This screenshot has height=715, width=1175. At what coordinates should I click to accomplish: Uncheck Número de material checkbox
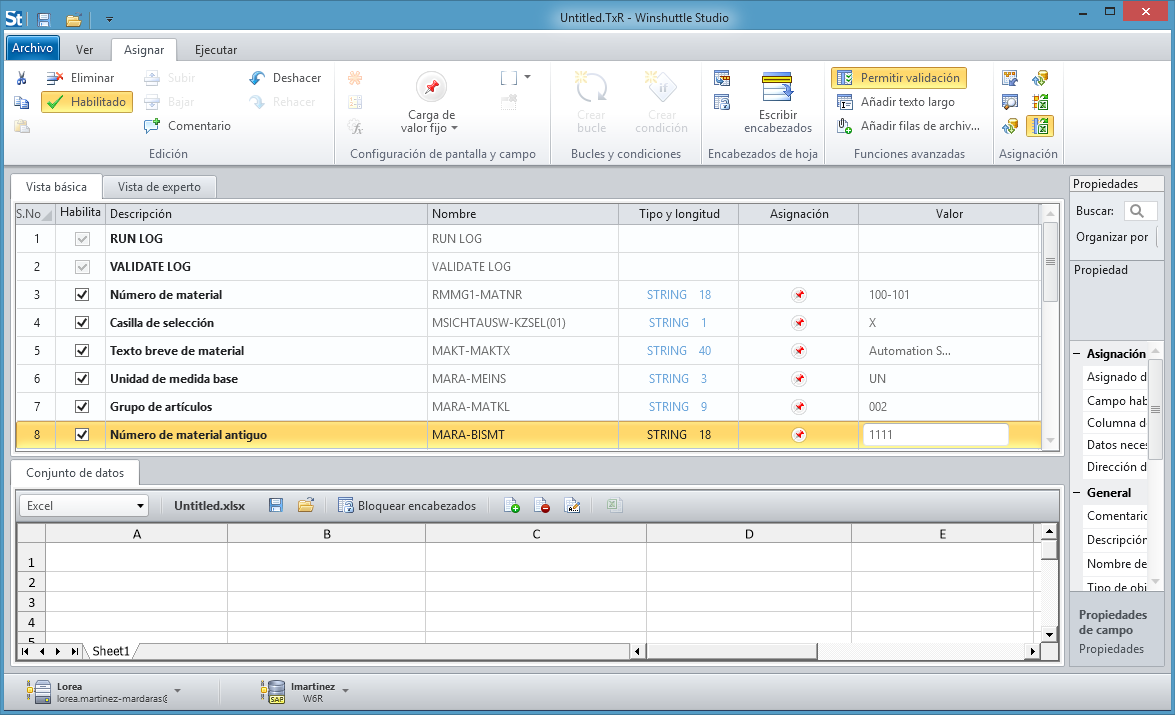tap(82, 295)
